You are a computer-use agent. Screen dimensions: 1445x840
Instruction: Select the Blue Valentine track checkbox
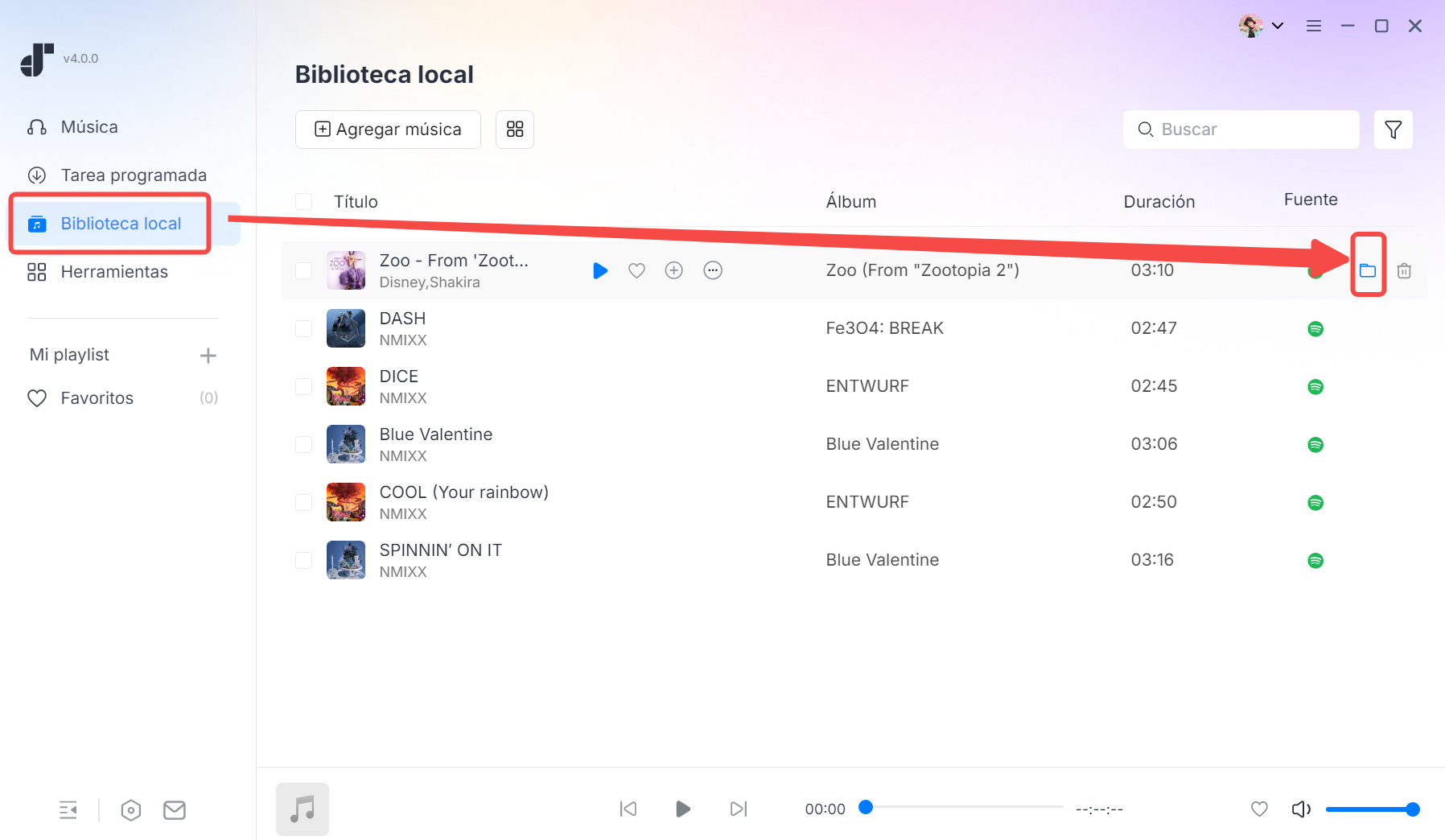pyautogui.click(x=304, y=444)
